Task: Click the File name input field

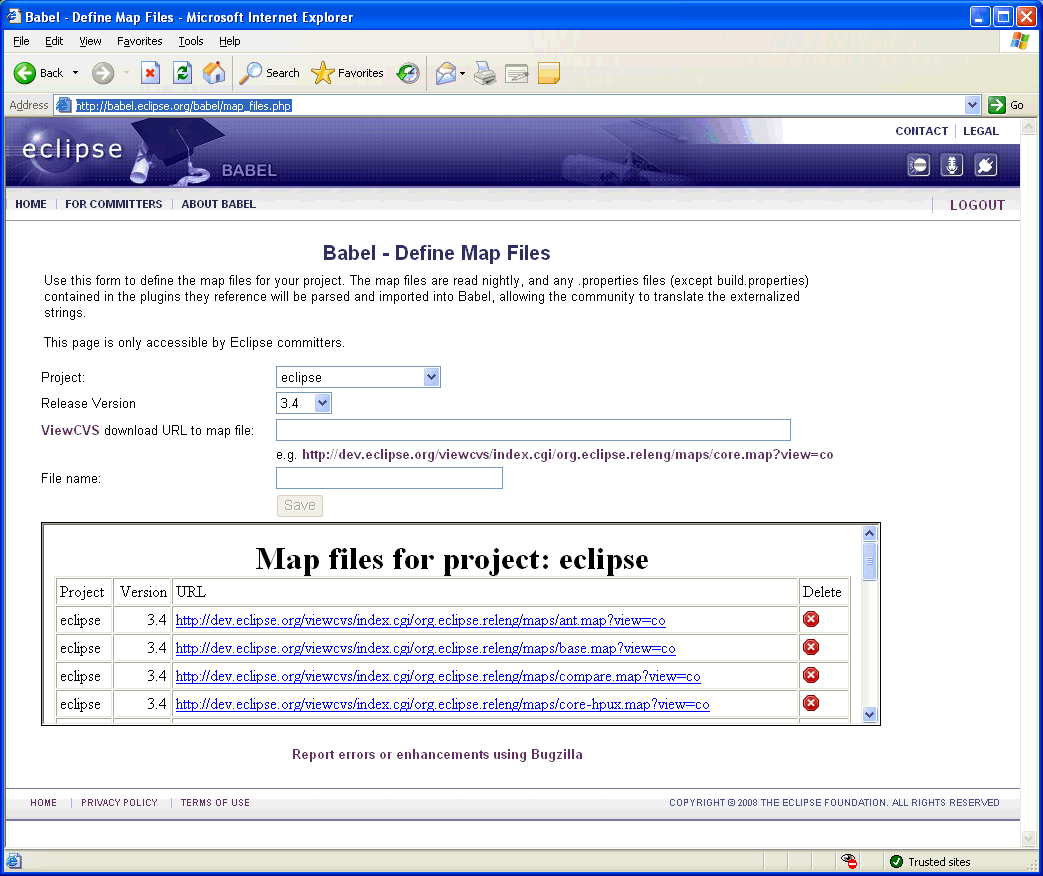Action: coord(389,478)
